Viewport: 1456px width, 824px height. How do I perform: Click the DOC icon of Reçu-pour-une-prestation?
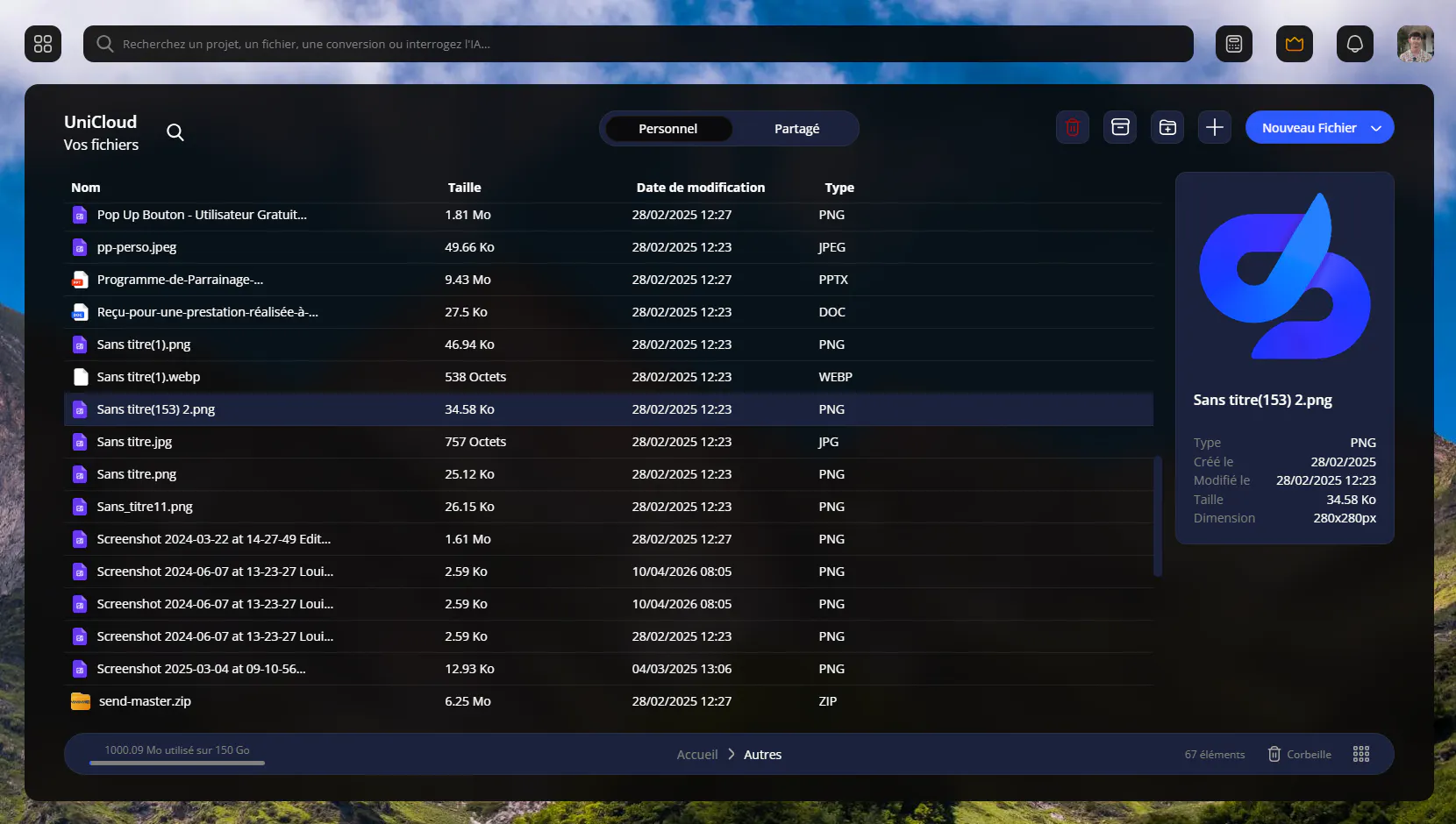click(x=80, y=312)
